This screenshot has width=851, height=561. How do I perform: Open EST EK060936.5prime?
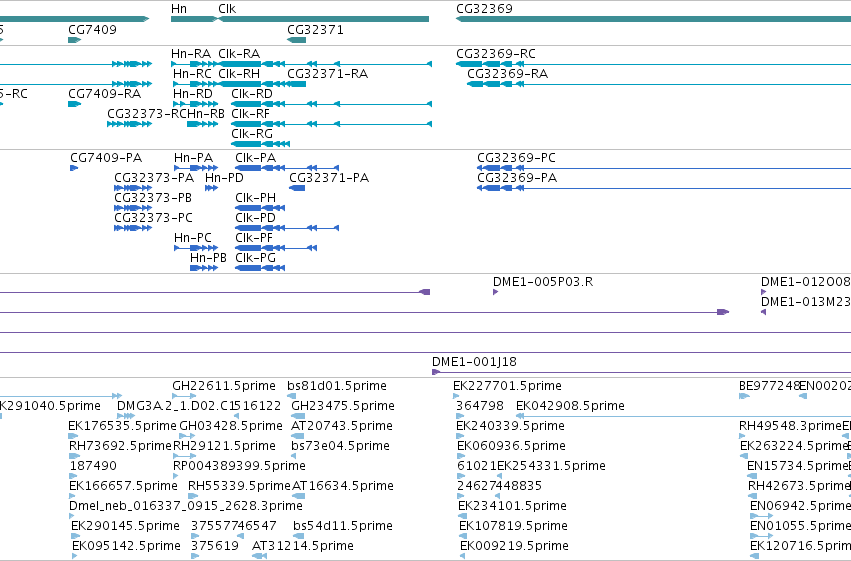pyautogui.click(x=511, y=447)
